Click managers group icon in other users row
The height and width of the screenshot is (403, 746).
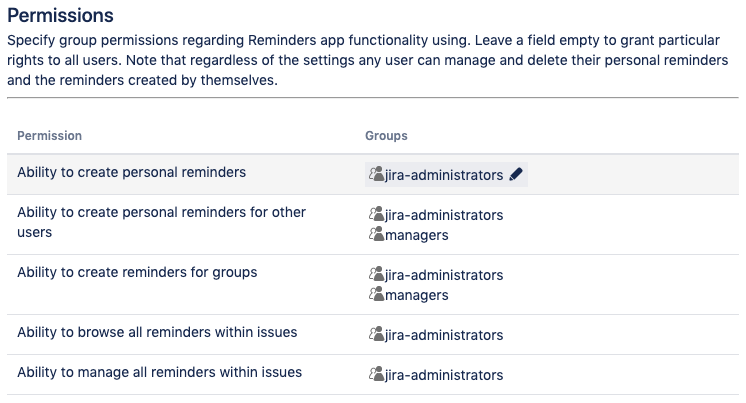pos(377,235)
